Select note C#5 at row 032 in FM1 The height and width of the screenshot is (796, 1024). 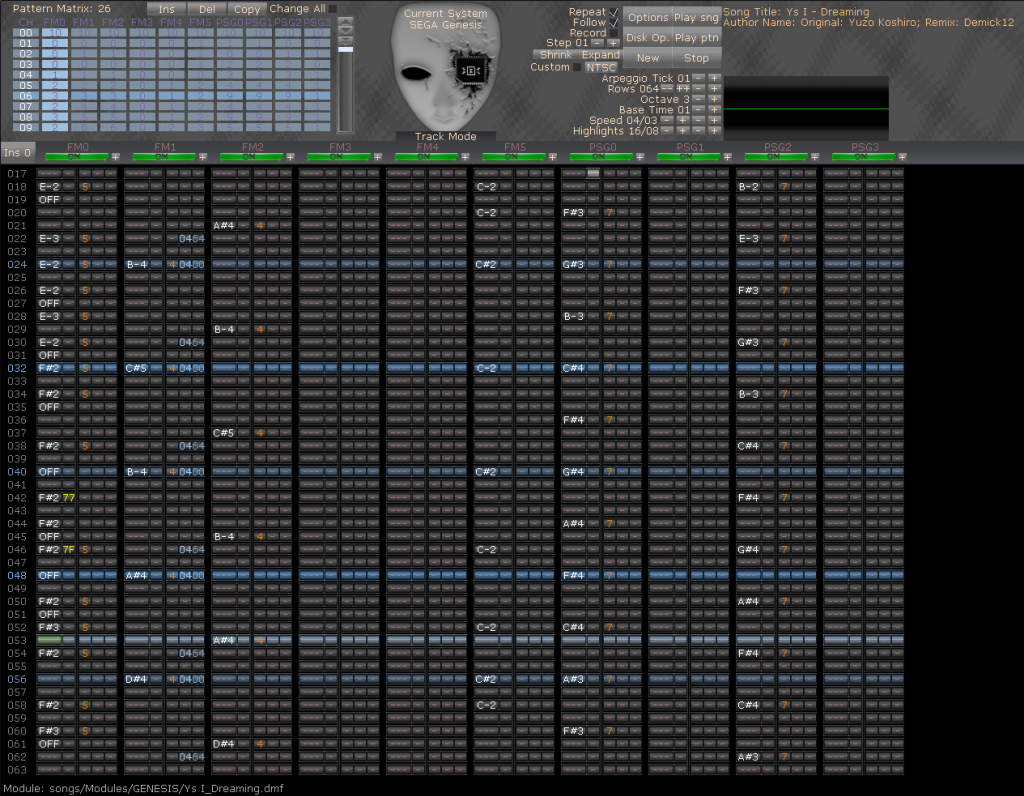pos(136,368)
